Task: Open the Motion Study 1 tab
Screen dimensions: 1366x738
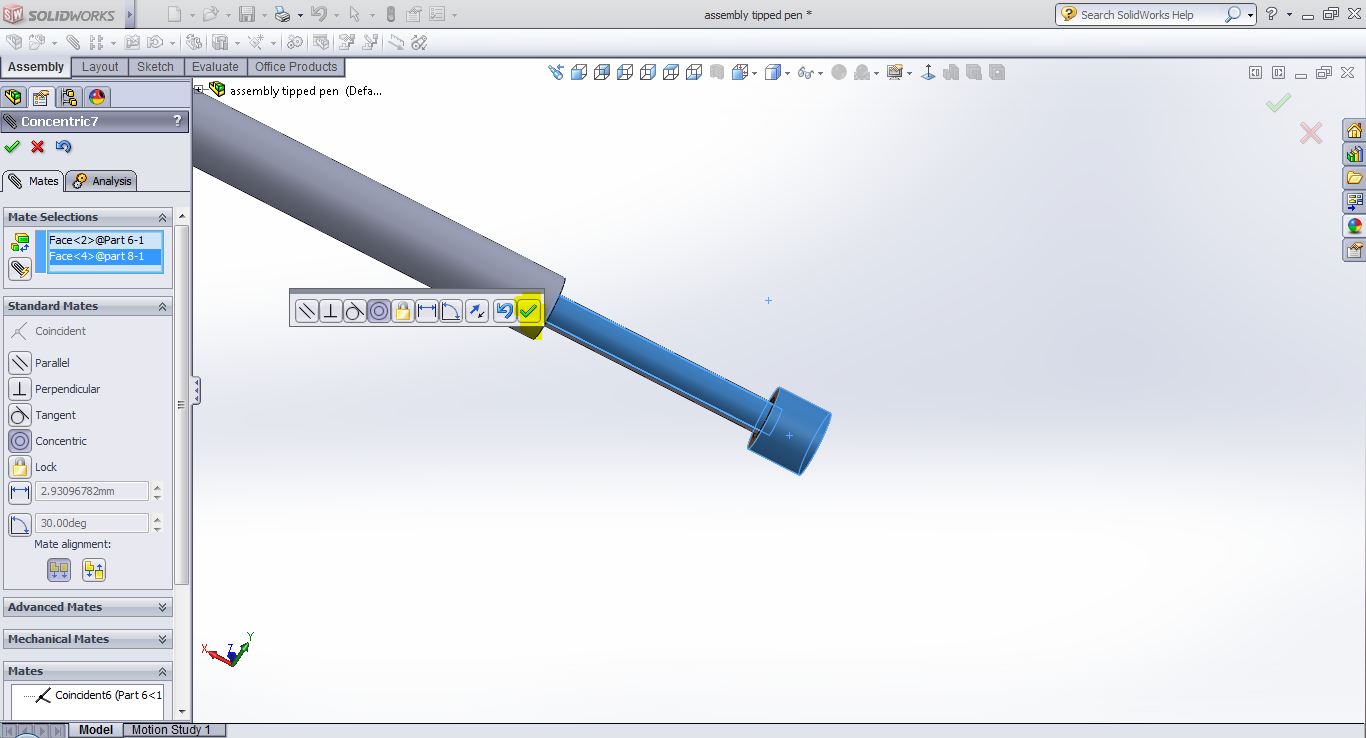Action: pos(172,730)
